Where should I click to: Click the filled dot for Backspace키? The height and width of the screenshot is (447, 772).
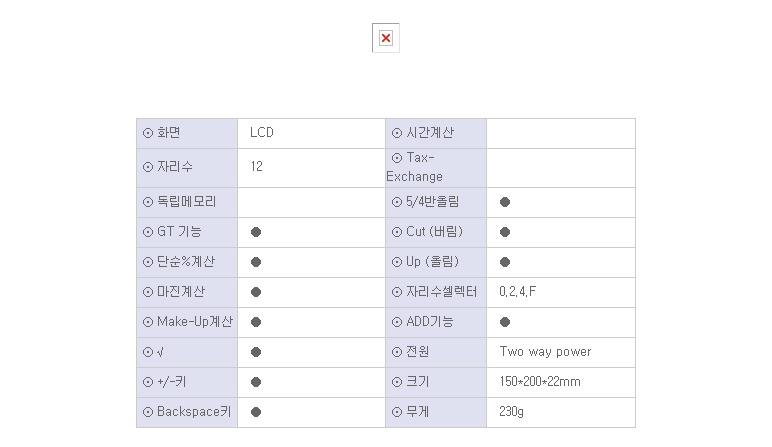(256, 412)
